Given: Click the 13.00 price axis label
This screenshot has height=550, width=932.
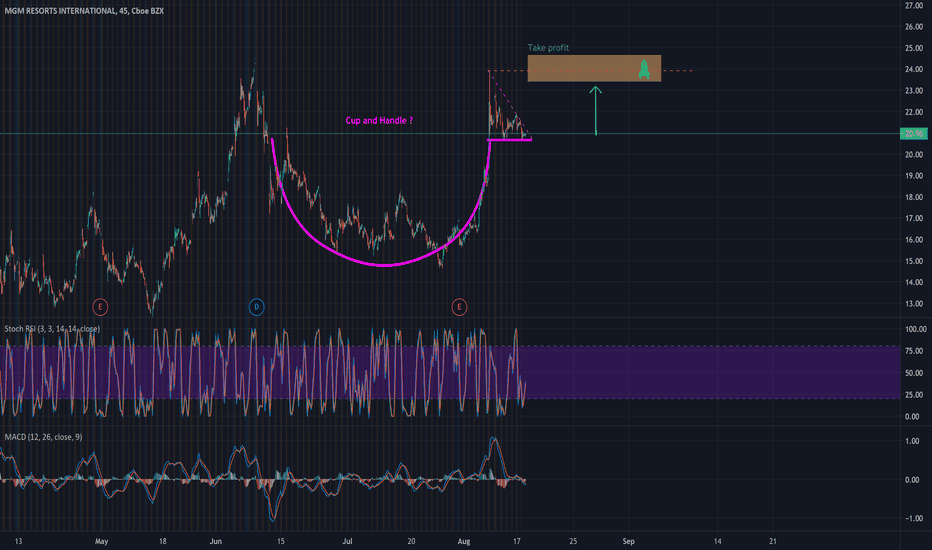Looking at the screenshot, I should (914, 304).
